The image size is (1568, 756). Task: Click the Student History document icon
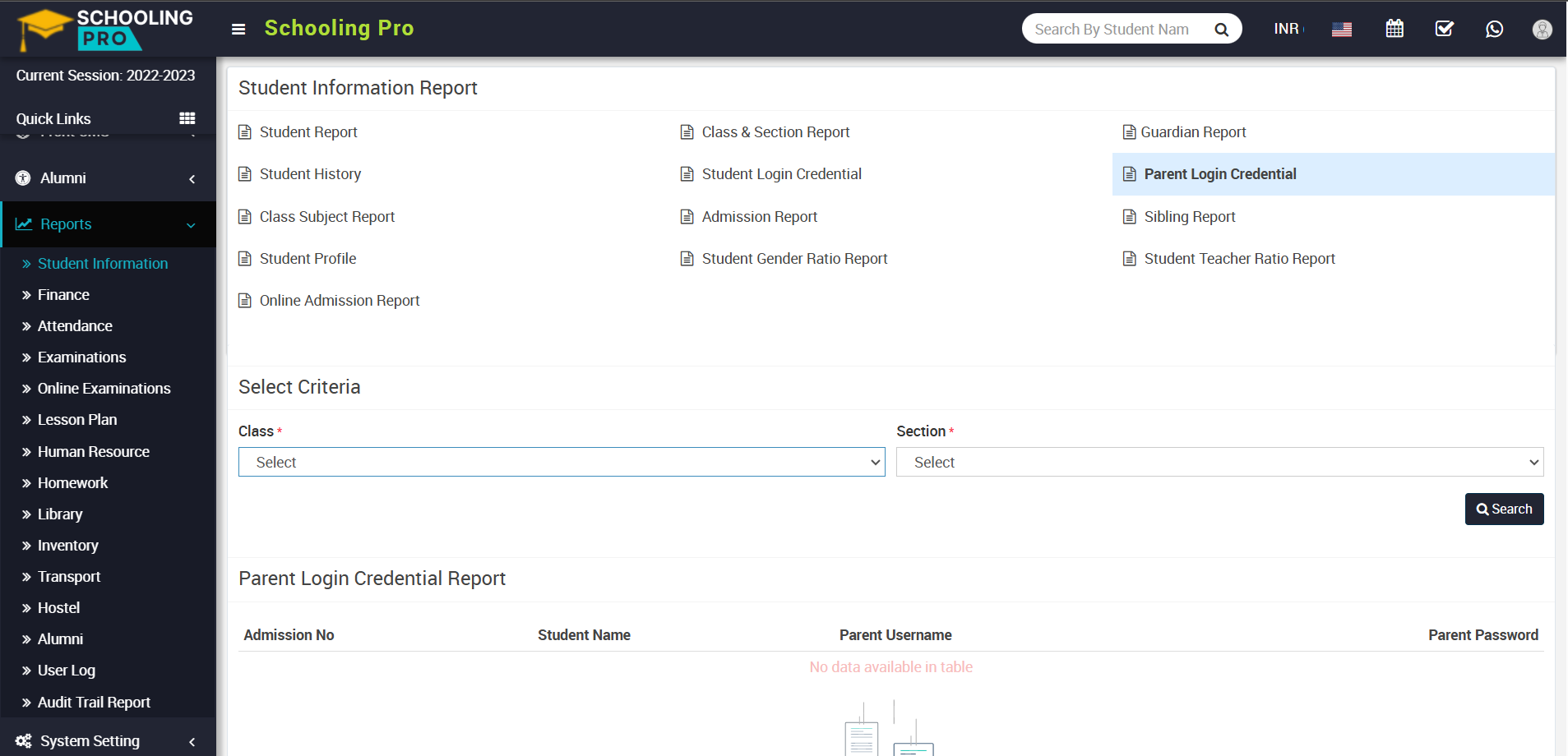(244, 174)
